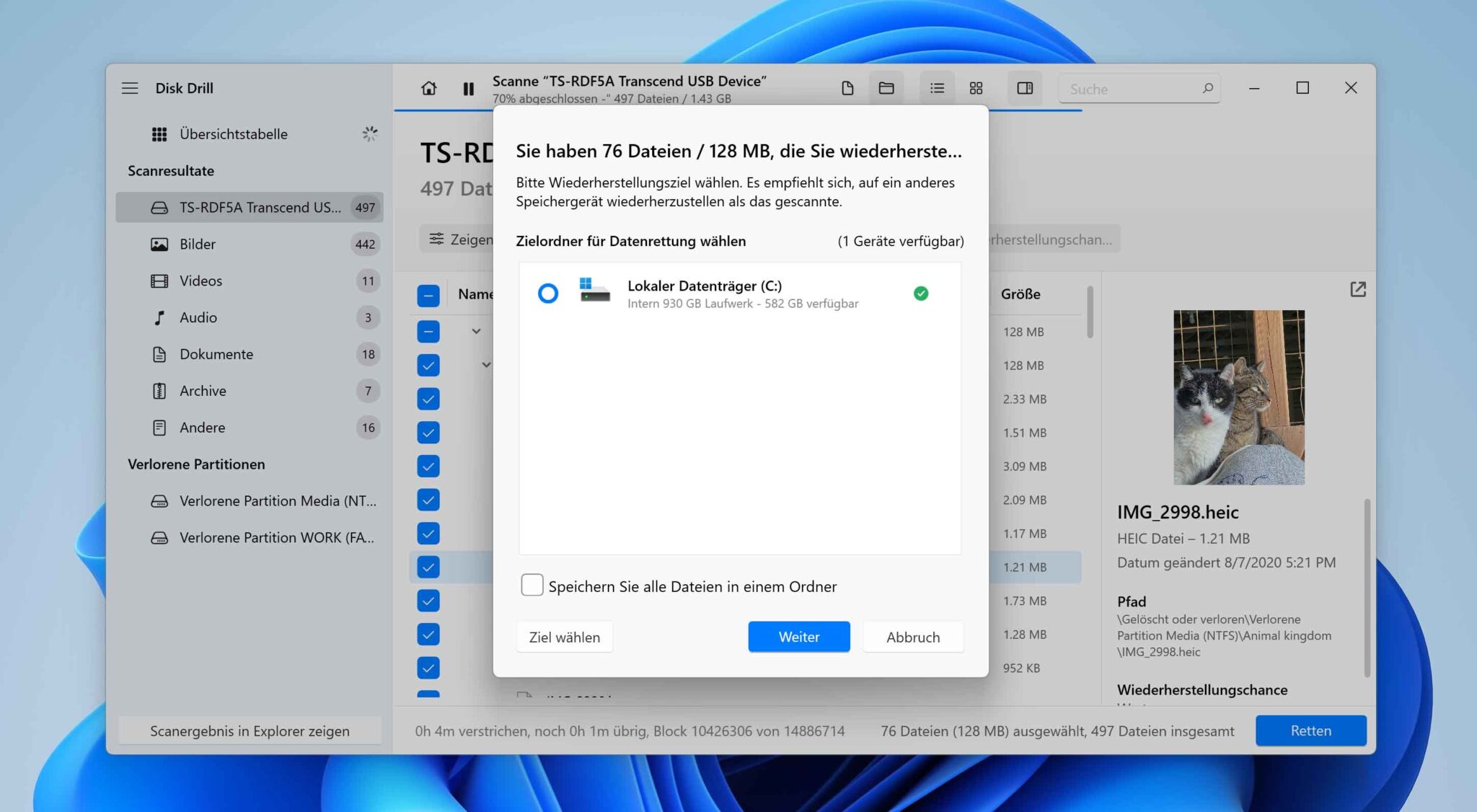Open the Zeigen filter dropdown

(460, 239)
